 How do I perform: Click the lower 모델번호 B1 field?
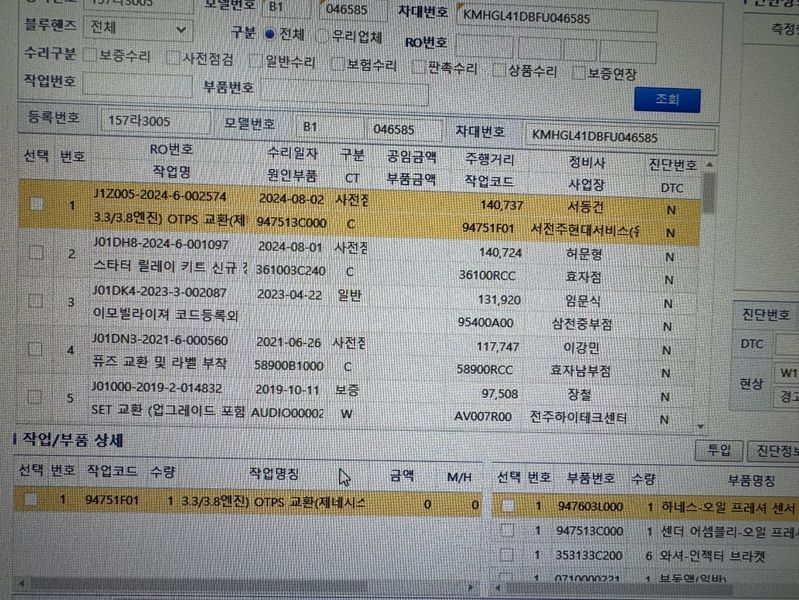pyautogui.click(x=328, y=127)
